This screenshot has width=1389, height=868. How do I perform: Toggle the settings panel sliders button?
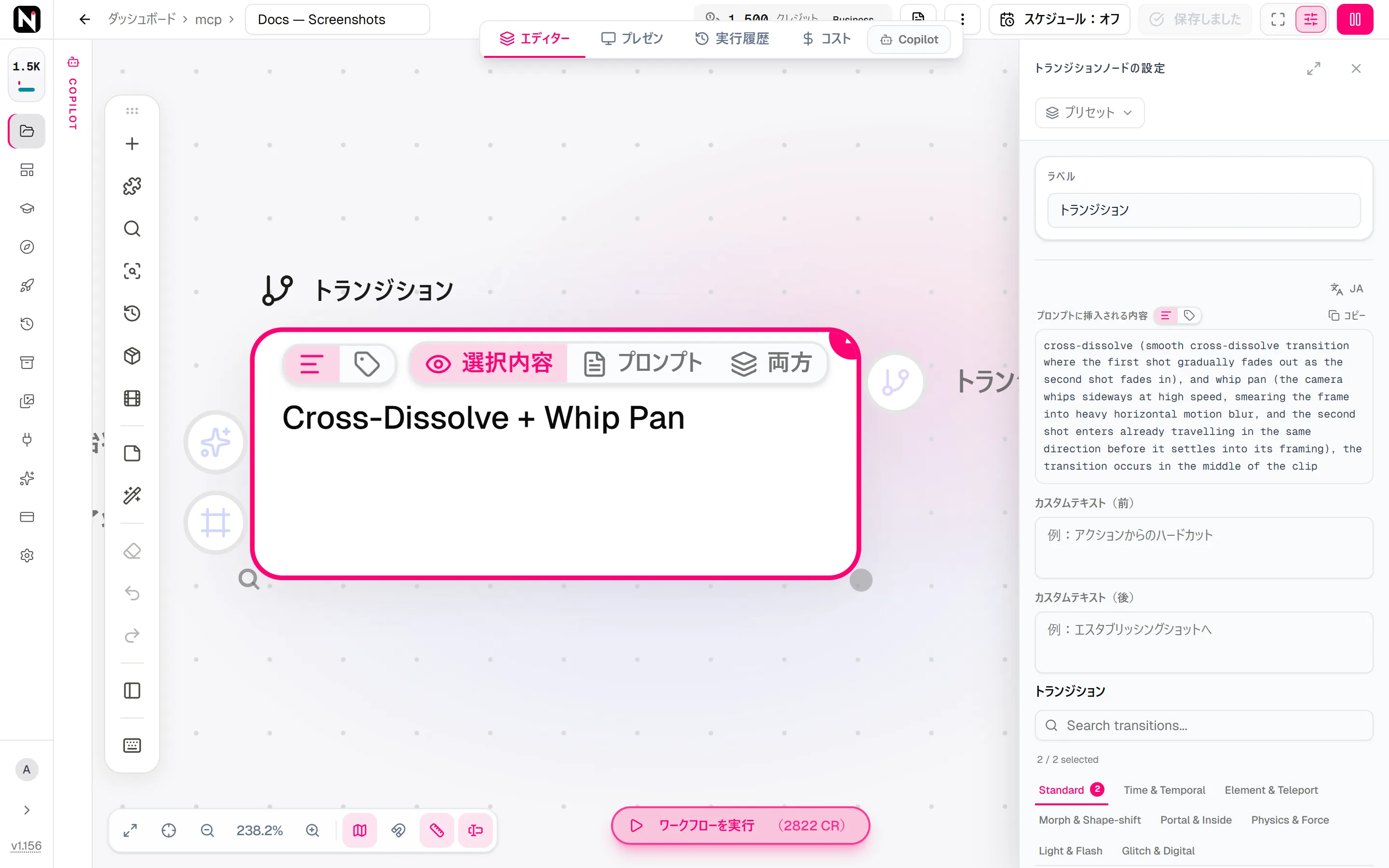pyautogui.click(x=1311, y=19)
